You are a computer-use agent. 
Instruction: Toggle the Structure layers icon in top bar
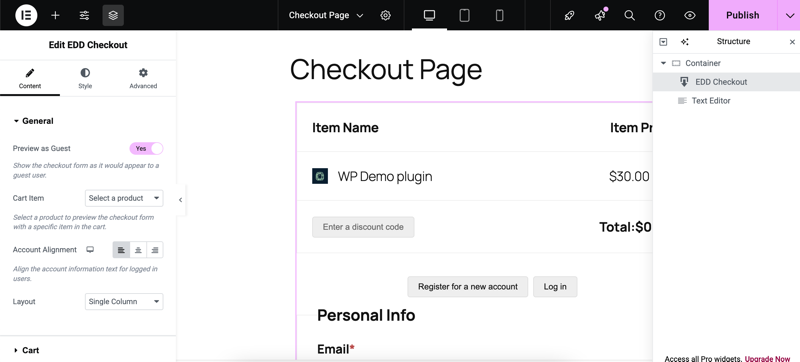tap(113, 15)
